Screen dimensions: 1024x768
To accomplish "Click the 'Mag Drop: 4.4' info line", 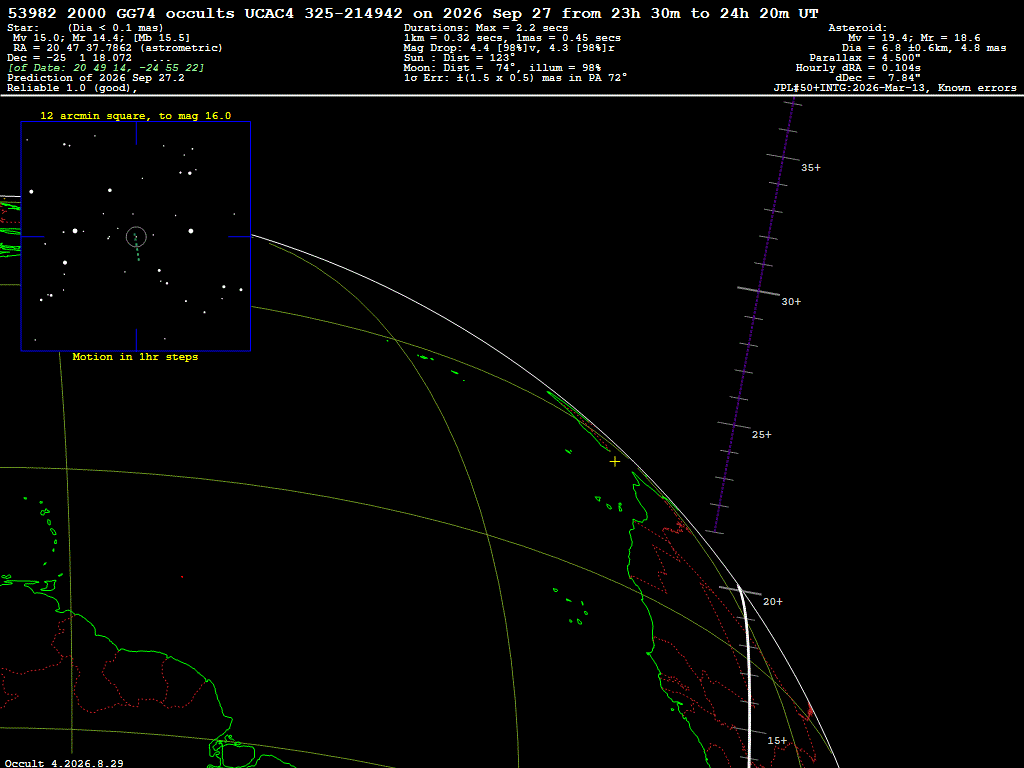I will pos(509,48).
